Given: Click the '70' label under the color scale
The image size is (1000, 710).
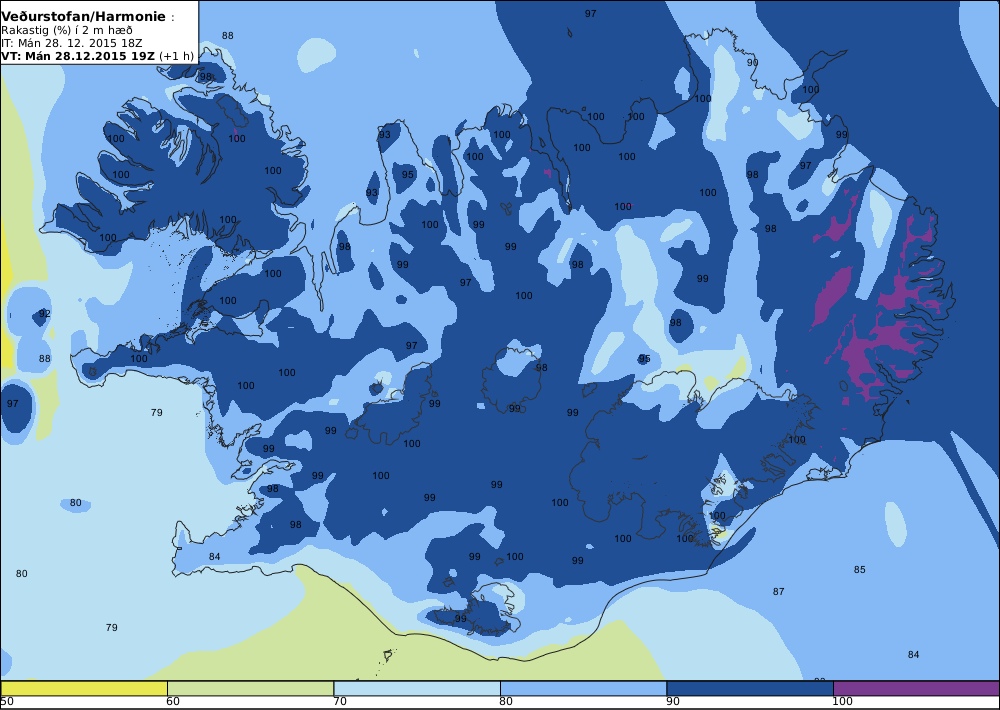Looking at the screenshot, I should 340,702.
